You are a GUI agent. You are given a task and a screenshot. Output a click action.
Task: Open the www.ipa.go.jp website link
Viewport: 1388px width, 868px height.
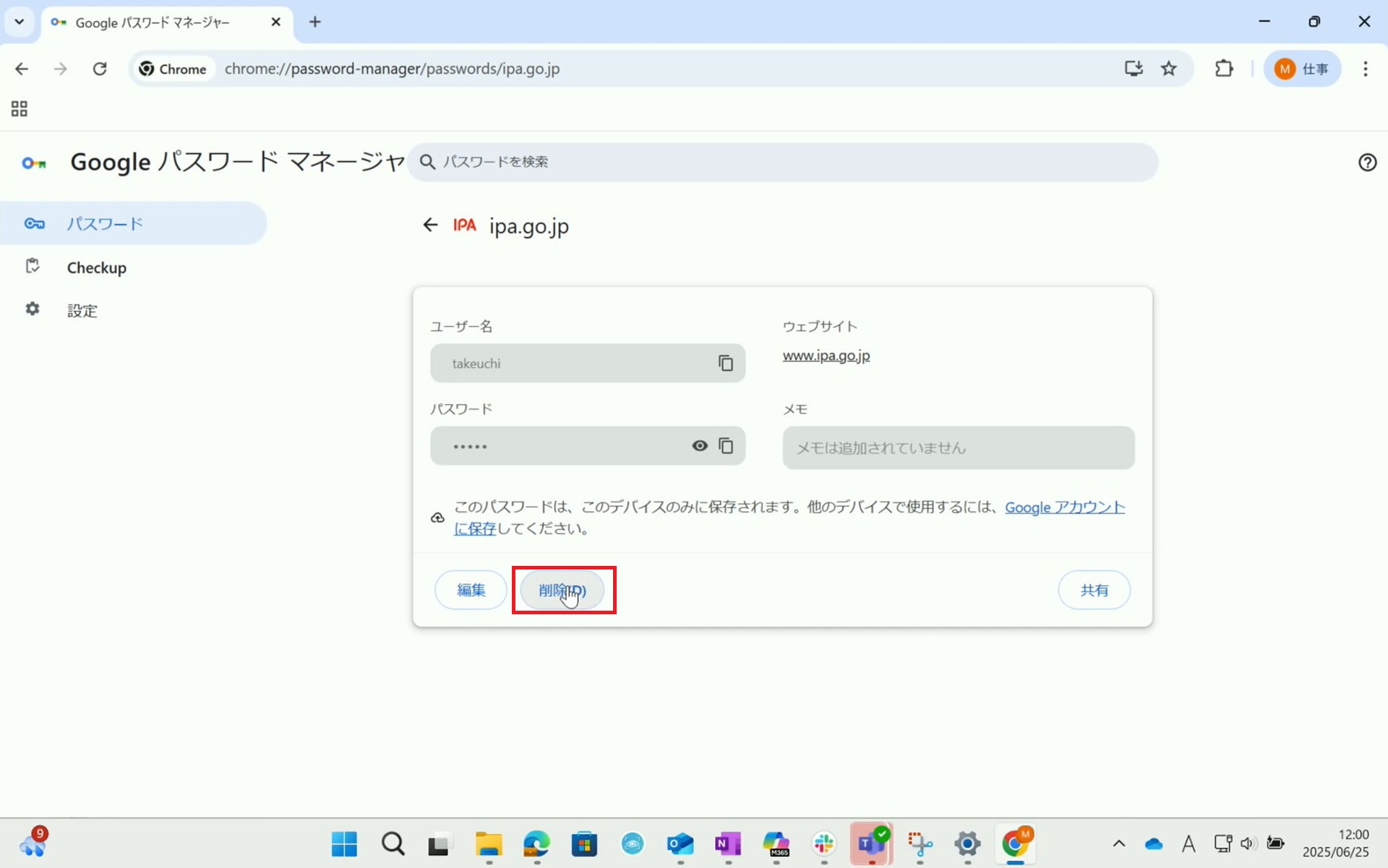(826, 356)
